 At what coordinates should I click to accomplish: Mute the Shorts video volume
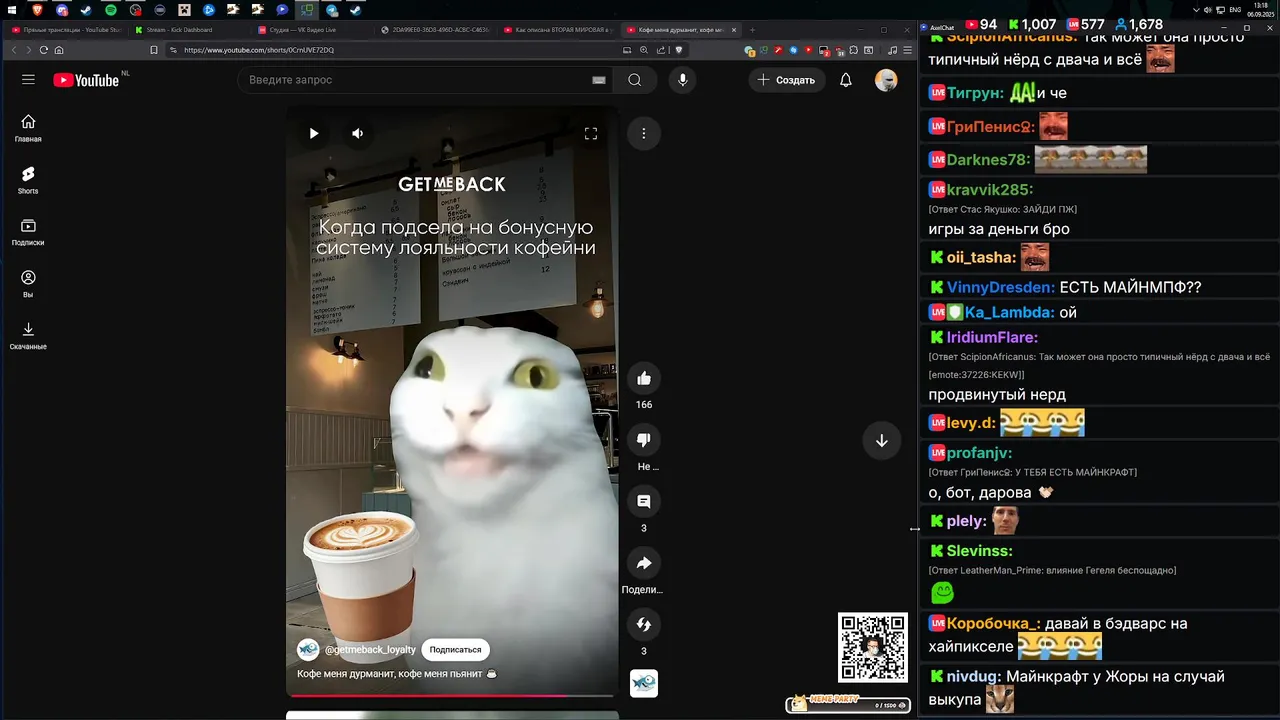(x=358, y=133)
